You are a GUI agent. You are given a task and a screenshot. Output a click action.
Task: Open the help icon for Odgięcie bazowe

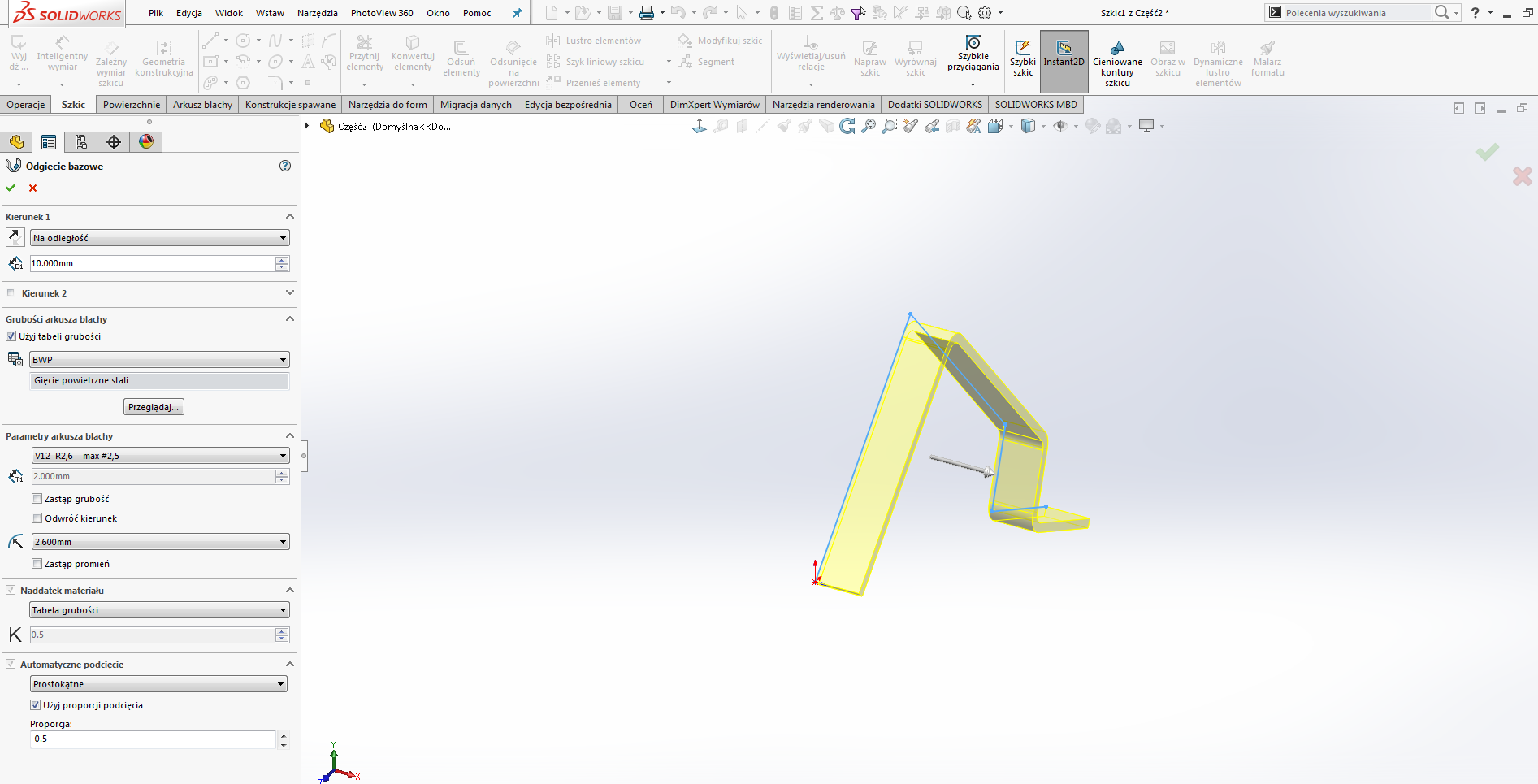(x=284, y=166)
